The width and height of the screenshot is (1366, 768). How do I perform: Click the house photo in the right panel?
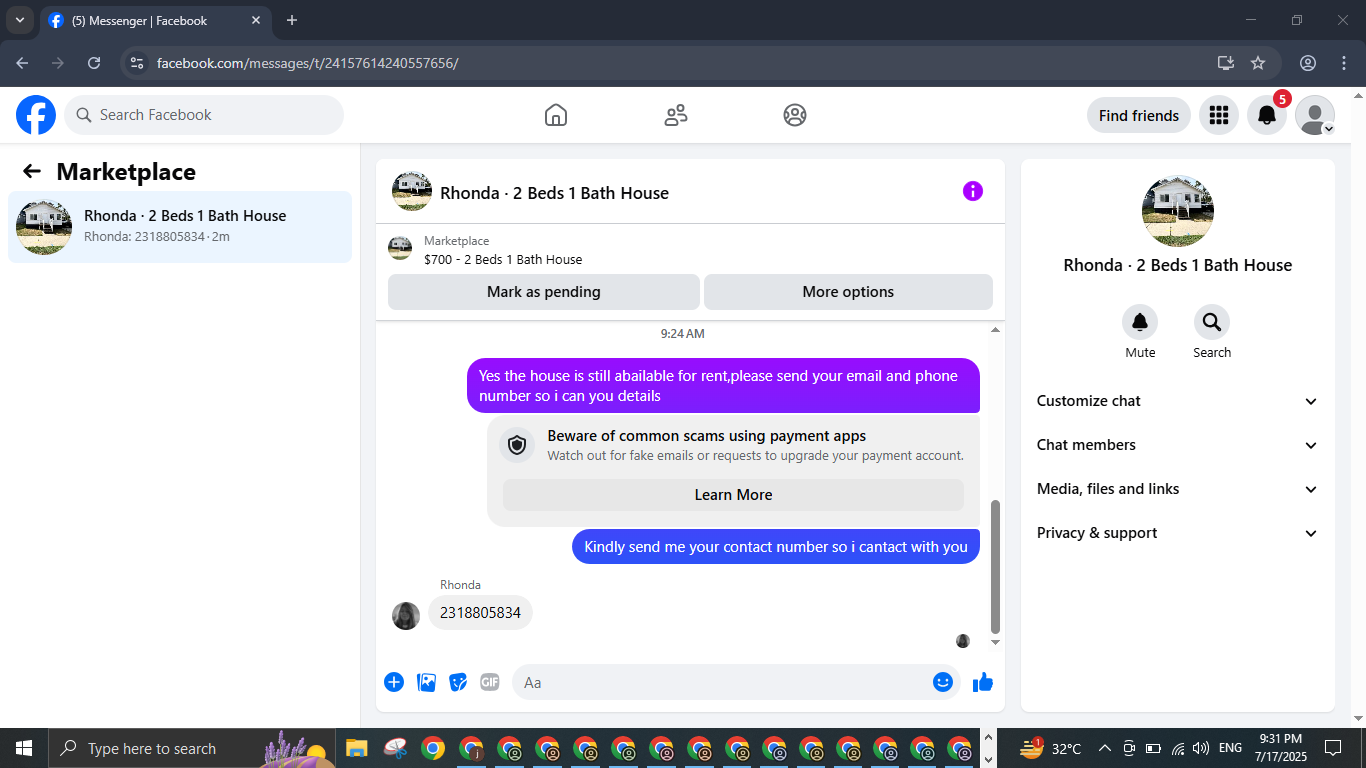[x=1178, y=211]
